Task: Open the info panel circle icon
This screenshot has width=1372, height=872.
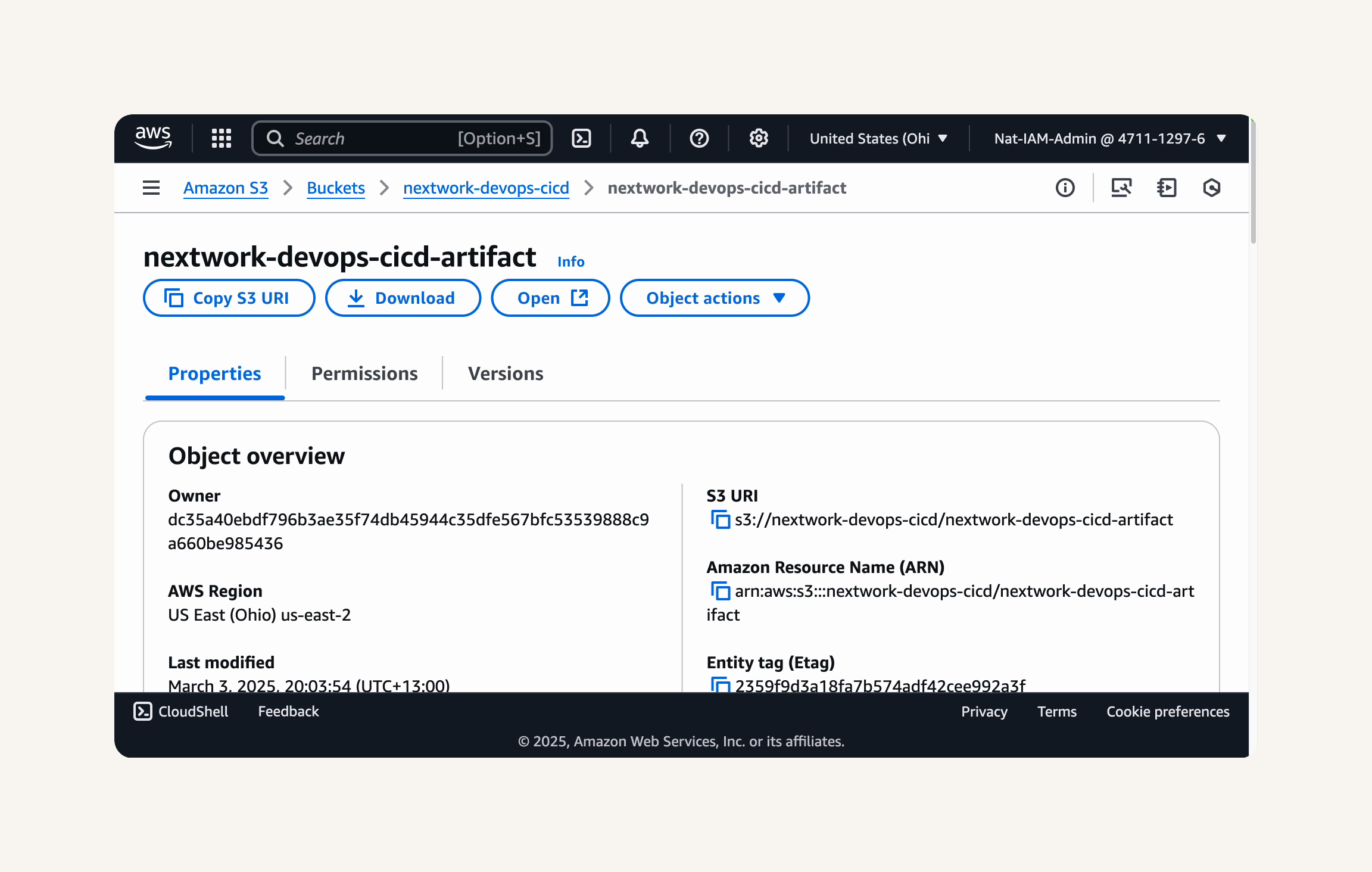Action: (1065, 188)
